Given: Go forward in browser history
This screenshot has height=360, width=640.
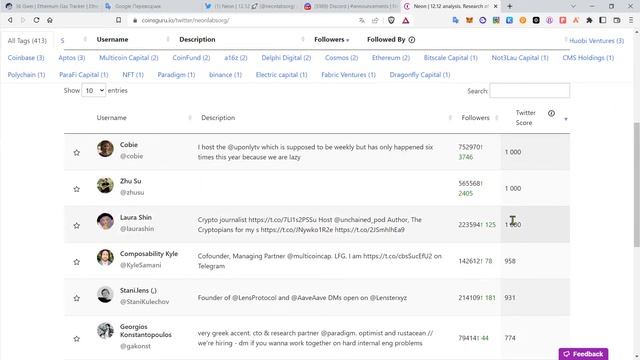Looking at the screenshot, I should tap(23, 20).
